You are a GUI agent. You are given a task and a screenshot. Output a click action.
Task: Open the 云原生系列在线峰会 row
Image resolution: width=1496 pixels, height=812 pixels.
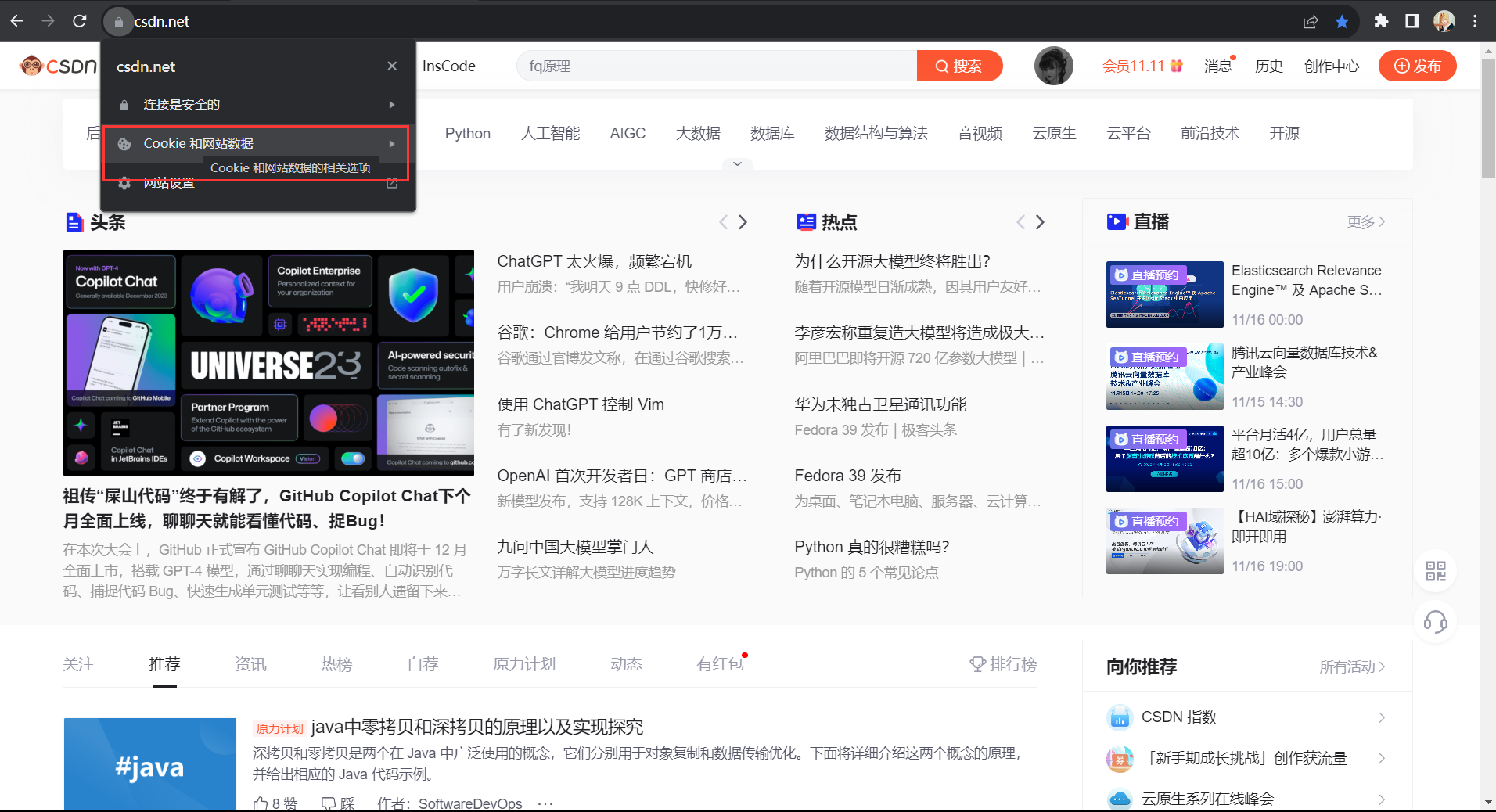click(x=1247, y=799)
